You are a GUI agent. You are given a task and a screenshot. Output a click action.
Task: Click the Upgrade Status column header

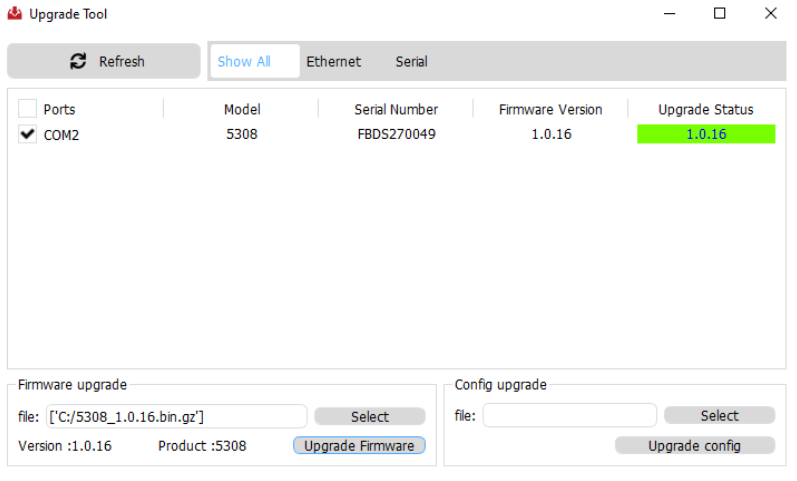pyautogui.click(x=705, y=109)
